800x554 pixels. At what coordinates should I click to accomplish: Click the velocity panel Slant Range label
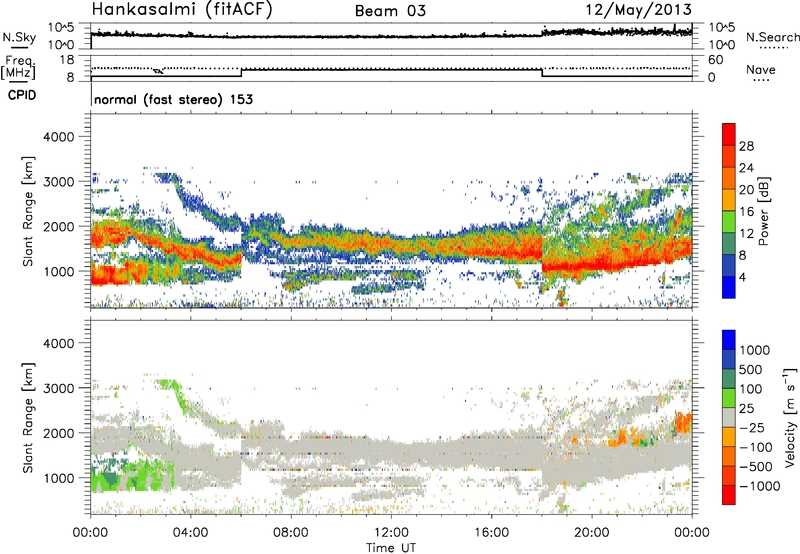click(x=28, y=417)
